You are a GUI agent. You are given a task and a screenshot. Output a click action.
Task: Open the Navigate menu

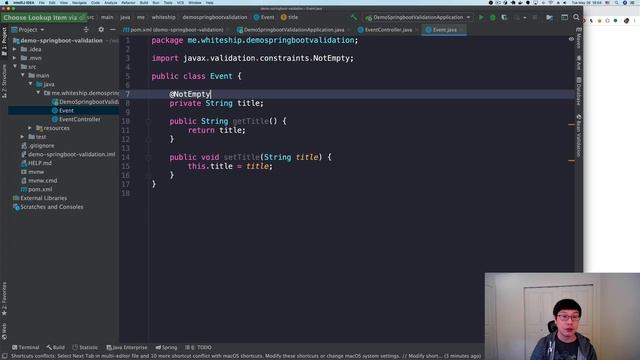tap(79, 3)
